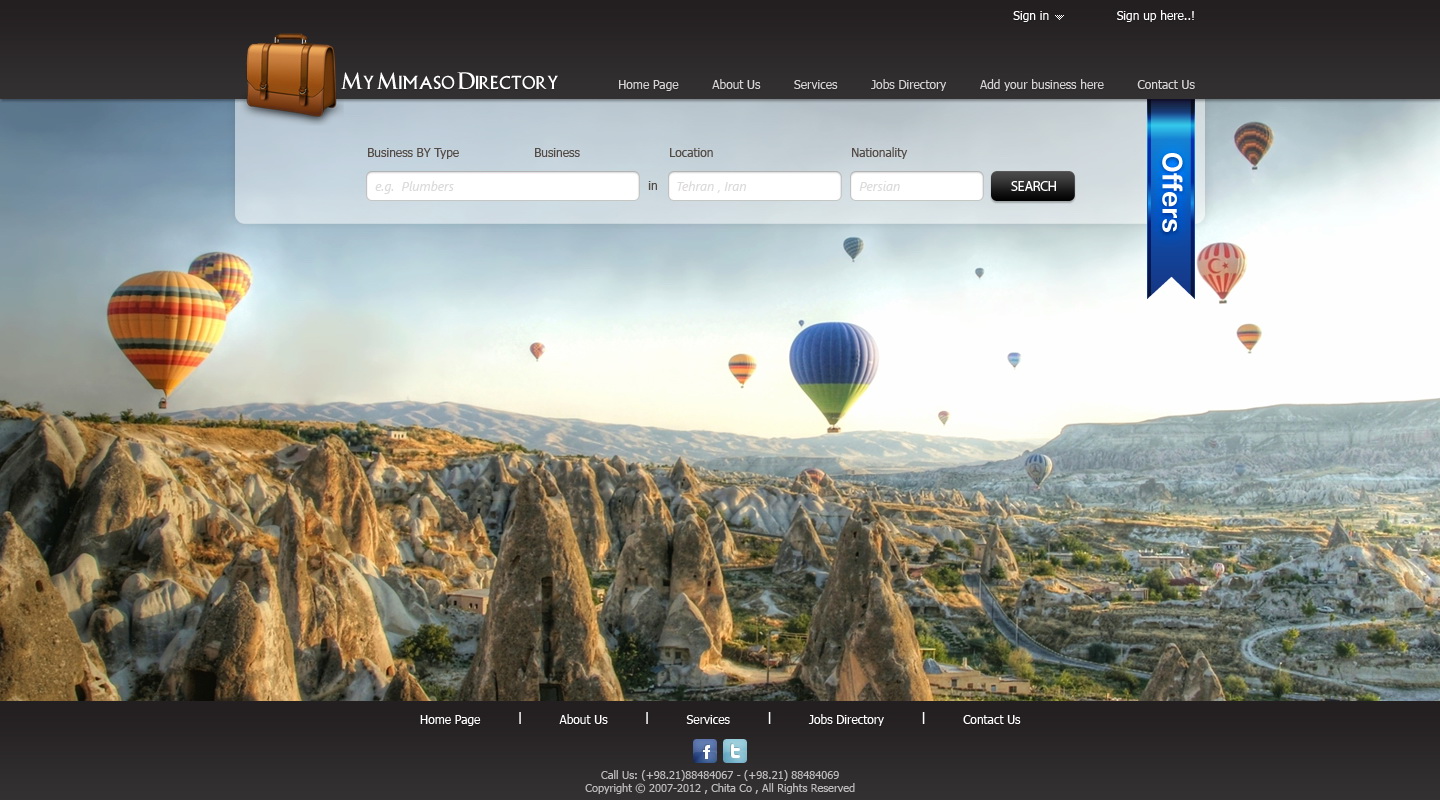Select the Business BY Type search option

(413, 153)
